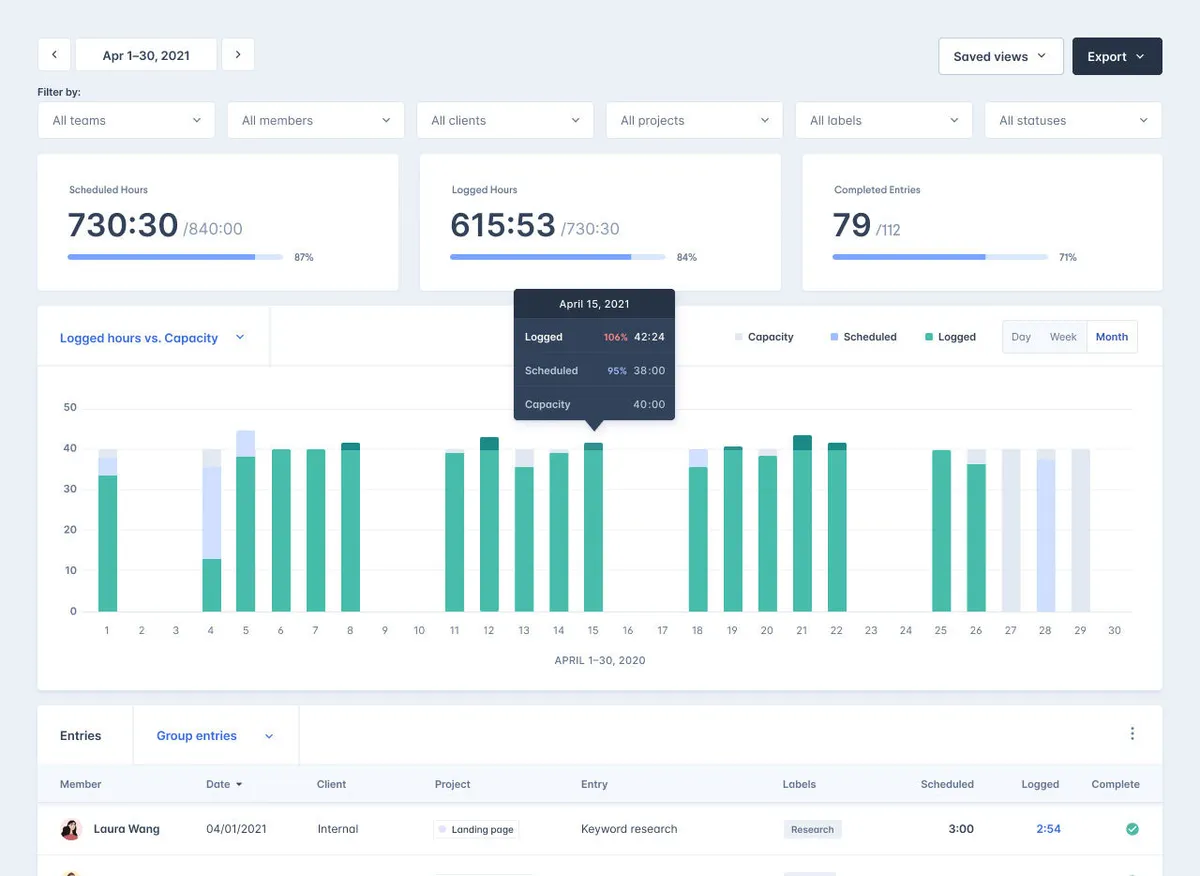Go to previous month with the left arrow

pyautogui.click(x=54, y=54)
